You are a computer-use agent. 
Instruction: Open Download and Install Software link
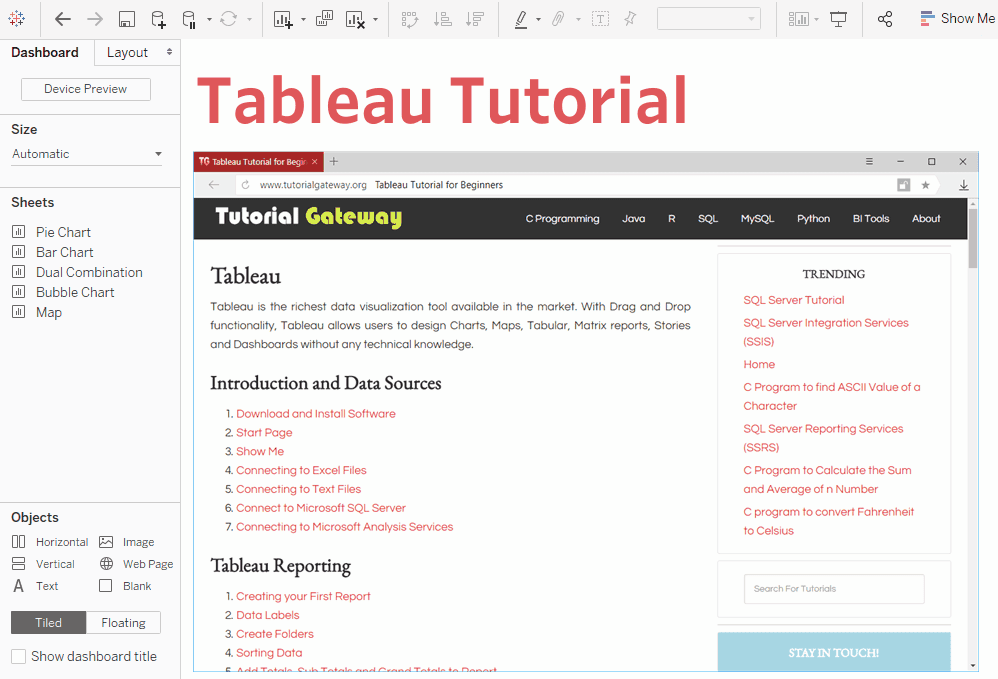(x=316, y=414)
